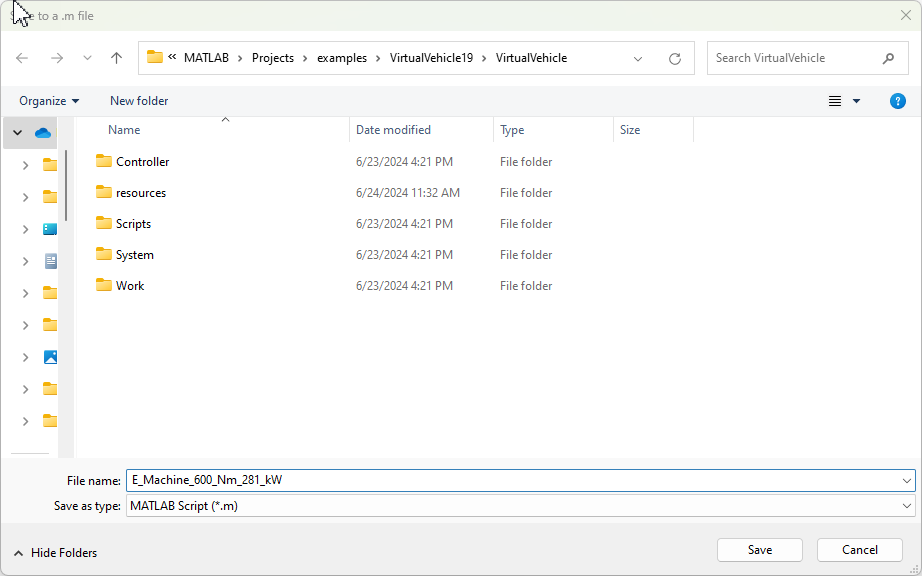
Task: Open the Help question mark button
Action: [x=897, y=101]
